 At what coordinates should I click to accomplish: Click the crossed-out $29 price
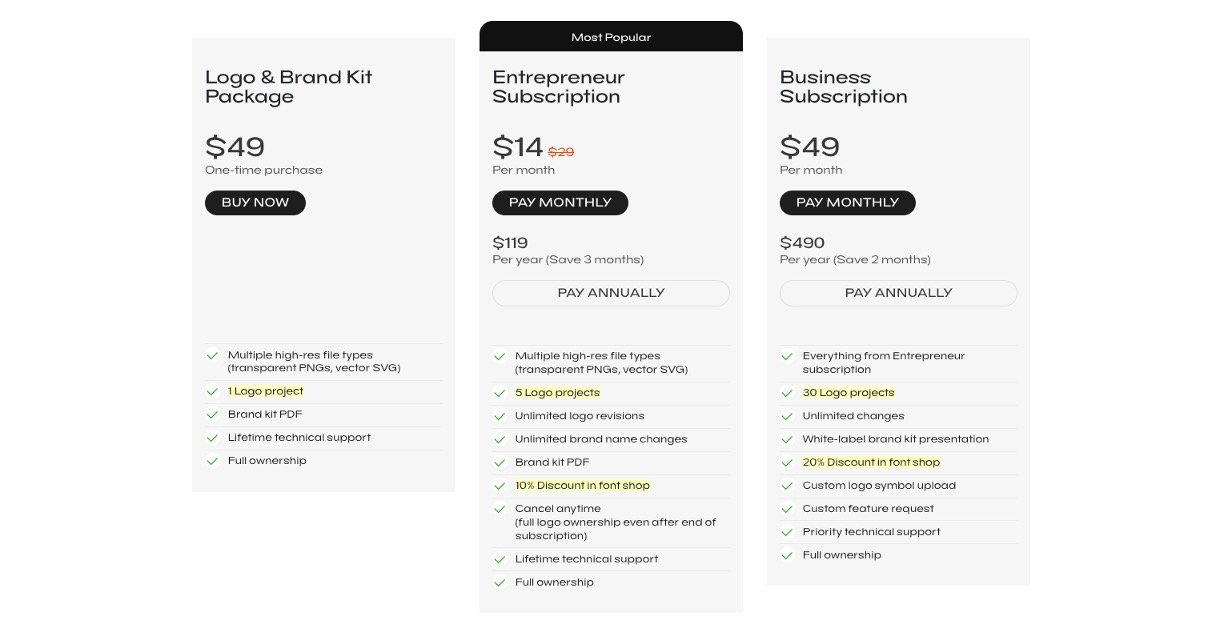[x=561, y=152]
